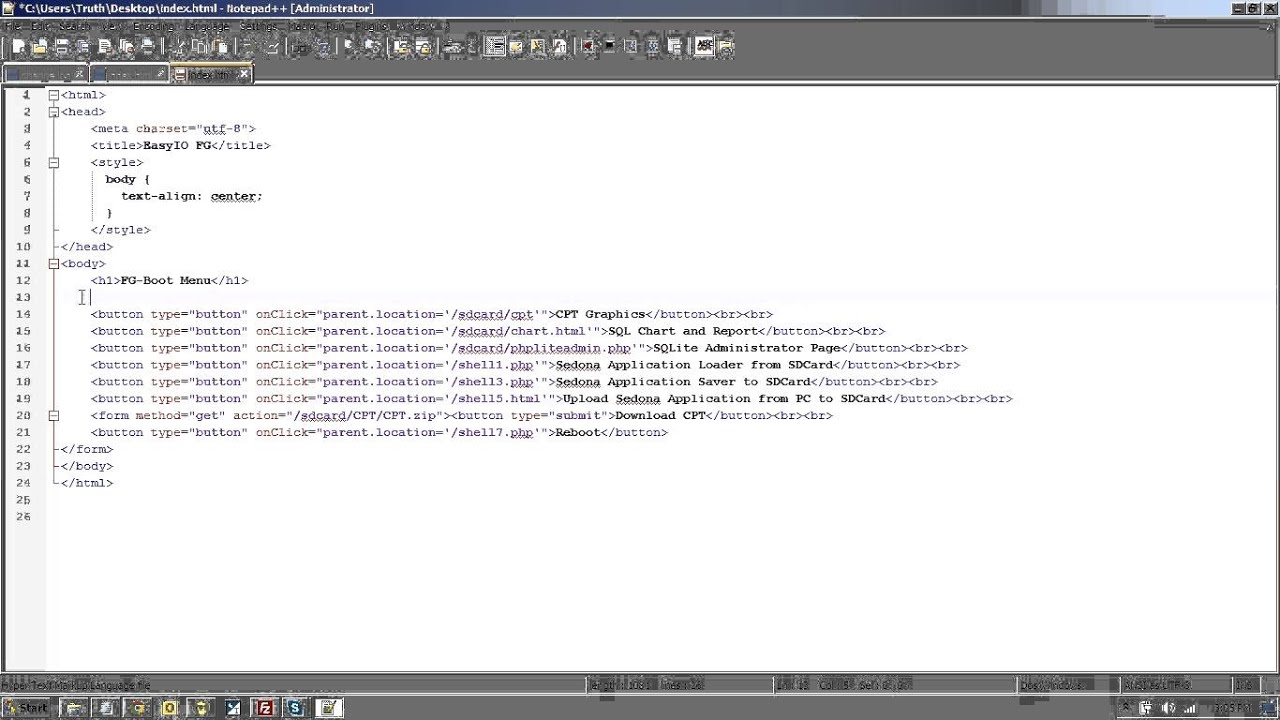Viewport: 1280px width, 720px height.
Task: Save the current file via toolbar
Action: click(x=61, y=46)
